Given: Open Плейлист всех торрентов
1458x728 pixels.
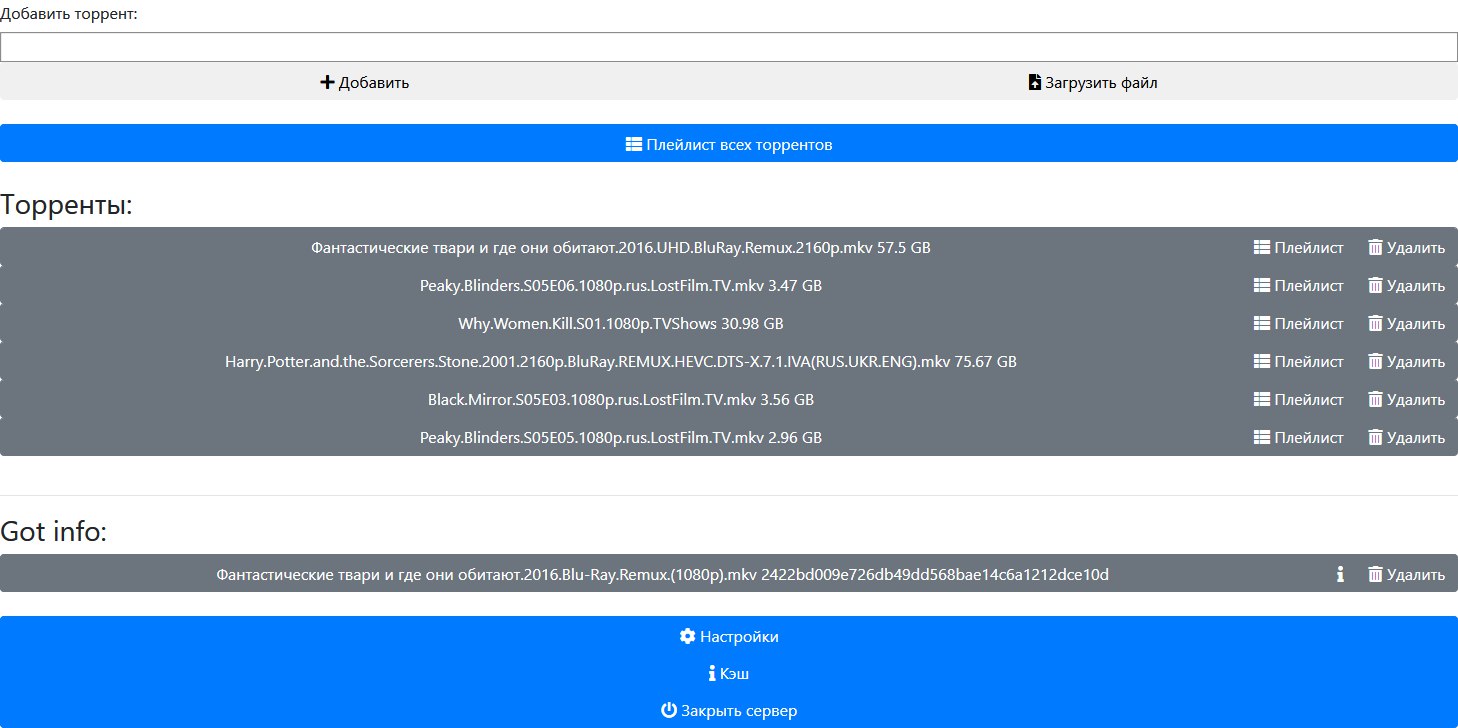Looking at the screenshot, I should tap(729, 143).
